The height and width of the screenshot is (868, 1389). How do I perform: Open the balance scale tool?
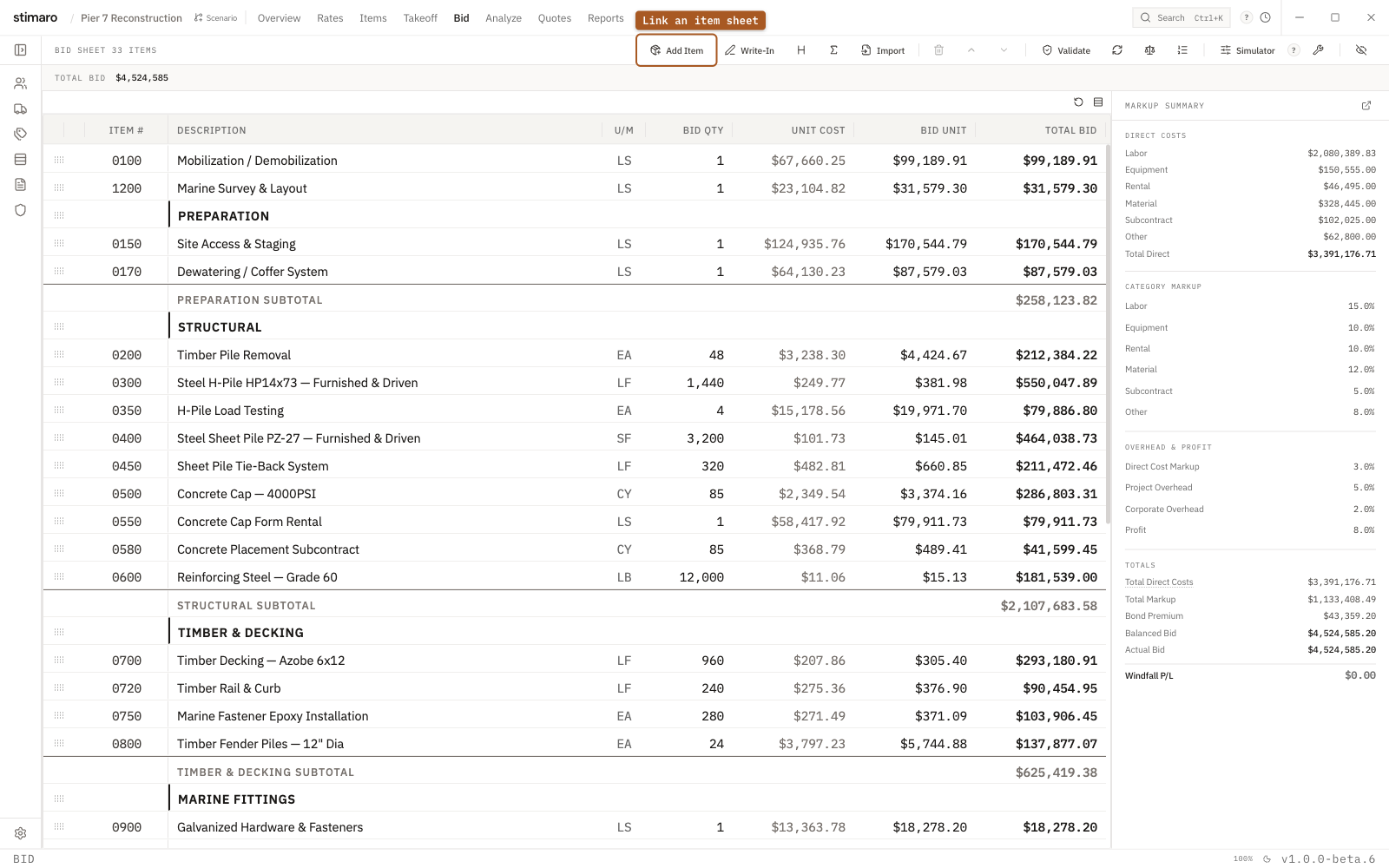1149,50
